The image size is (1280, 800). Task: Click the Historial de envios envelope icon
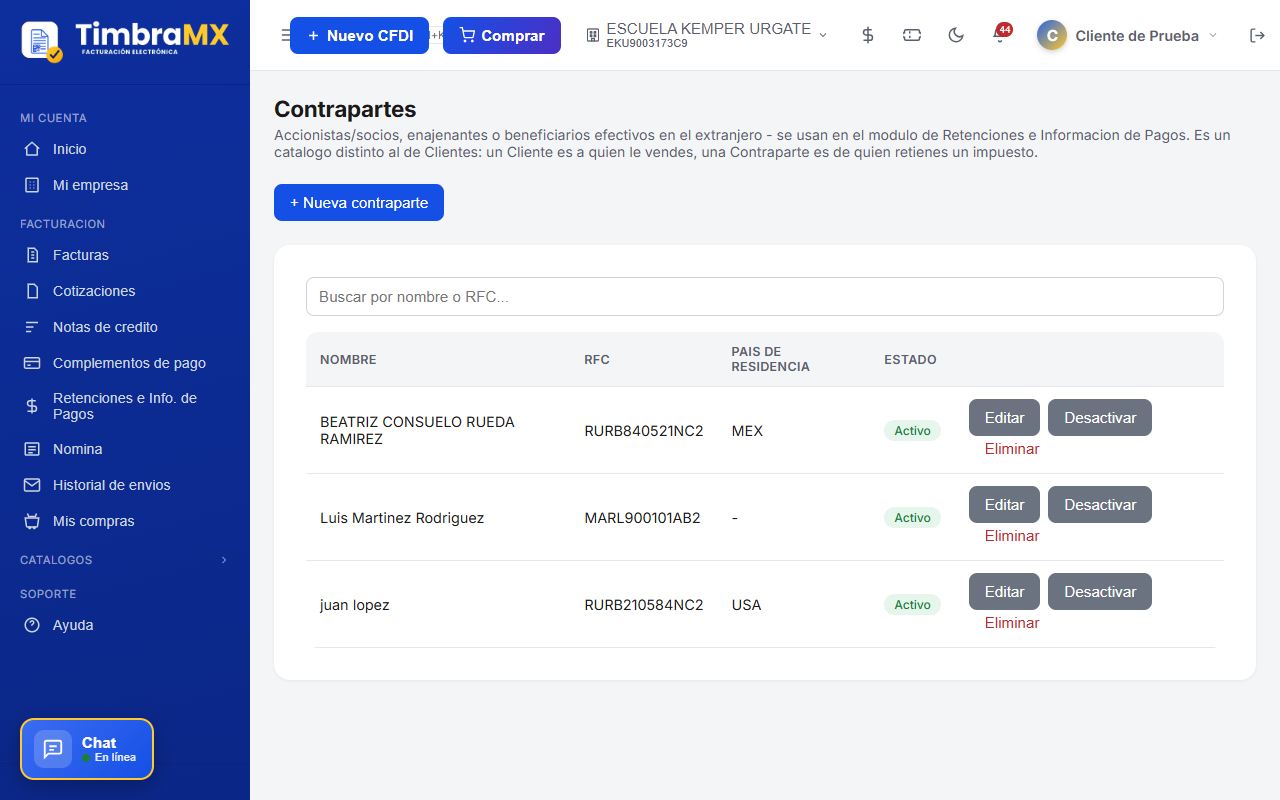tap(32, 485)
